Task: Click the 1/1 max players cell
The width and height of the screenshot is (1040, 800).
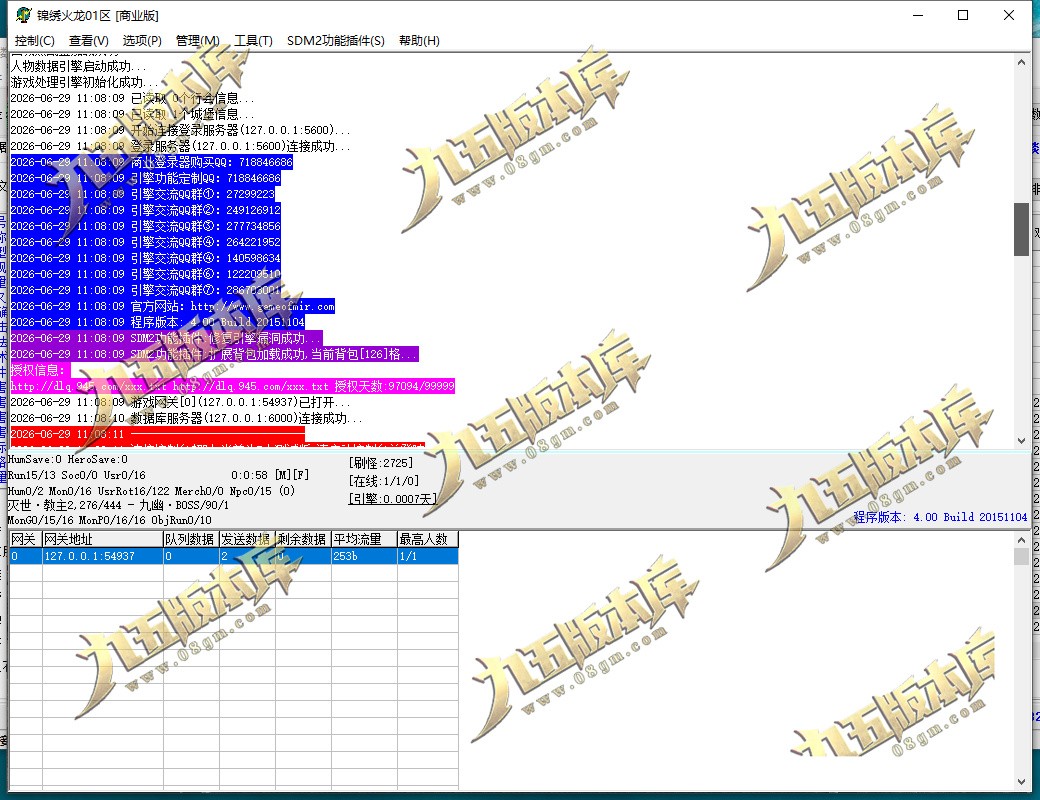Action: click(428, 556)
